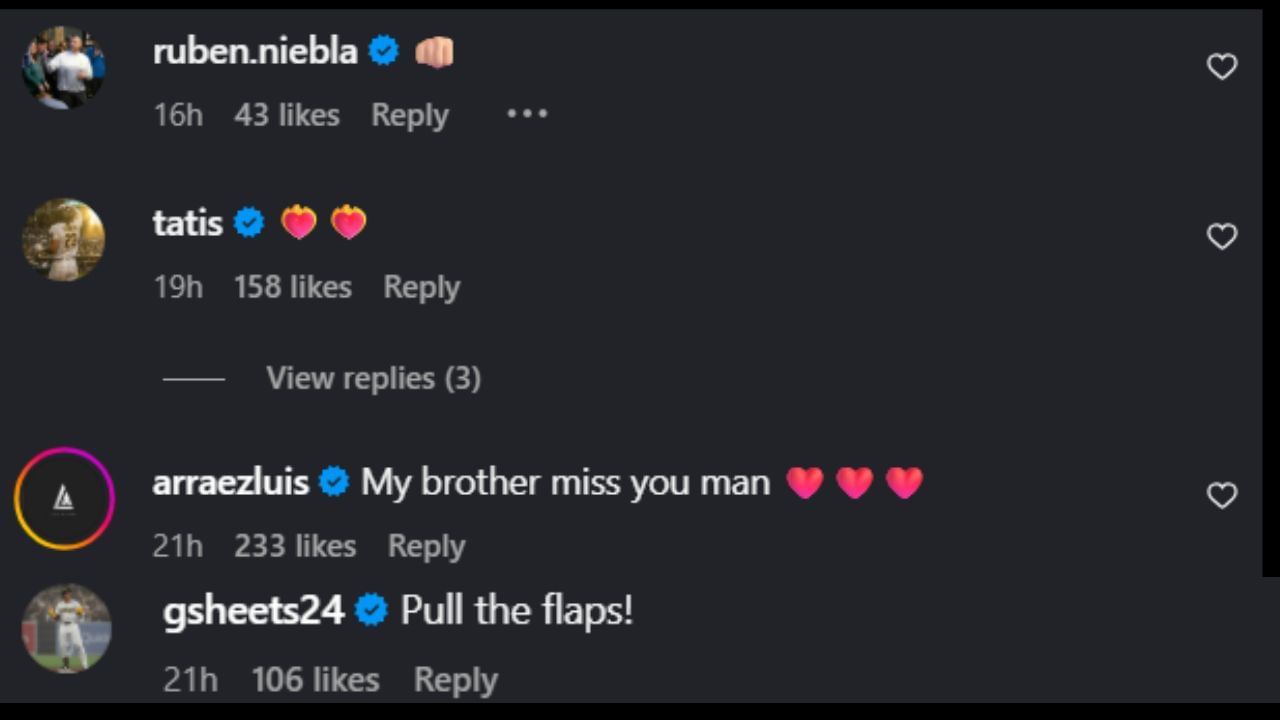Image resolution: width=1280 pixels, height=720 pixels.
Task: Reply to ruben.niebla's comment
Action: pos(409,115)
